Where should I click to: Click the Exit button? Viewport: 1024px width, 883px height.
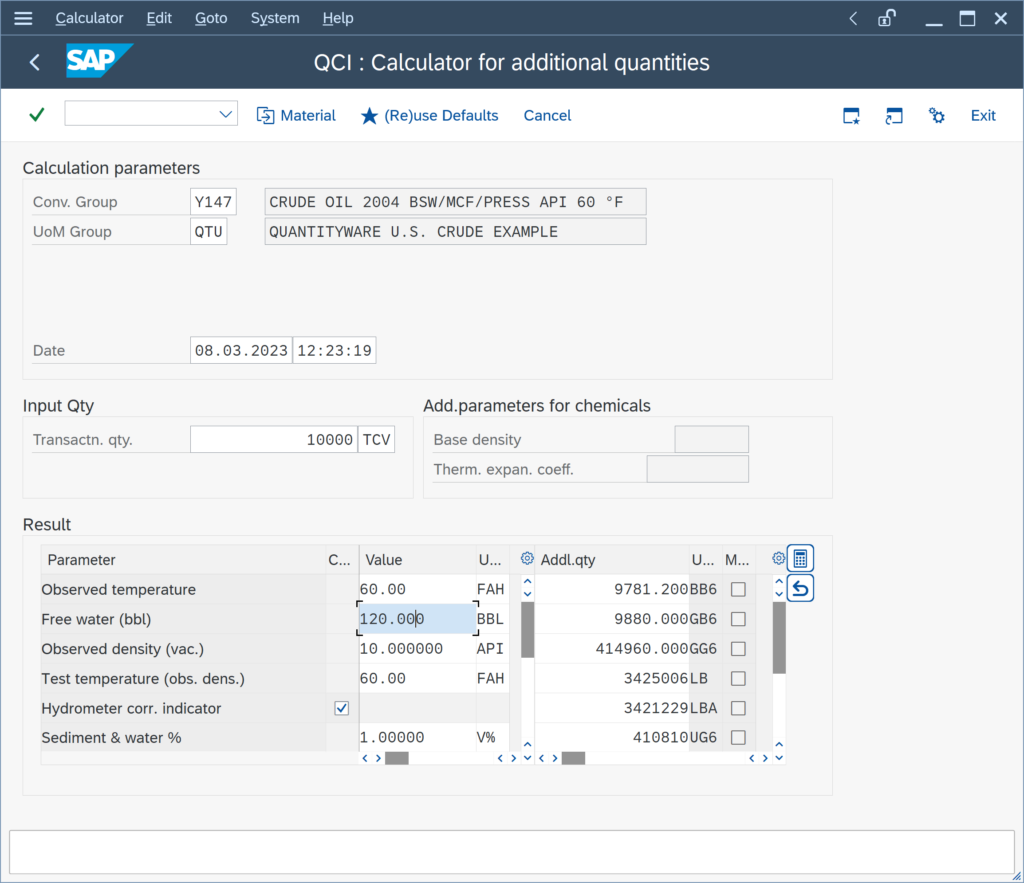[983, 116]
